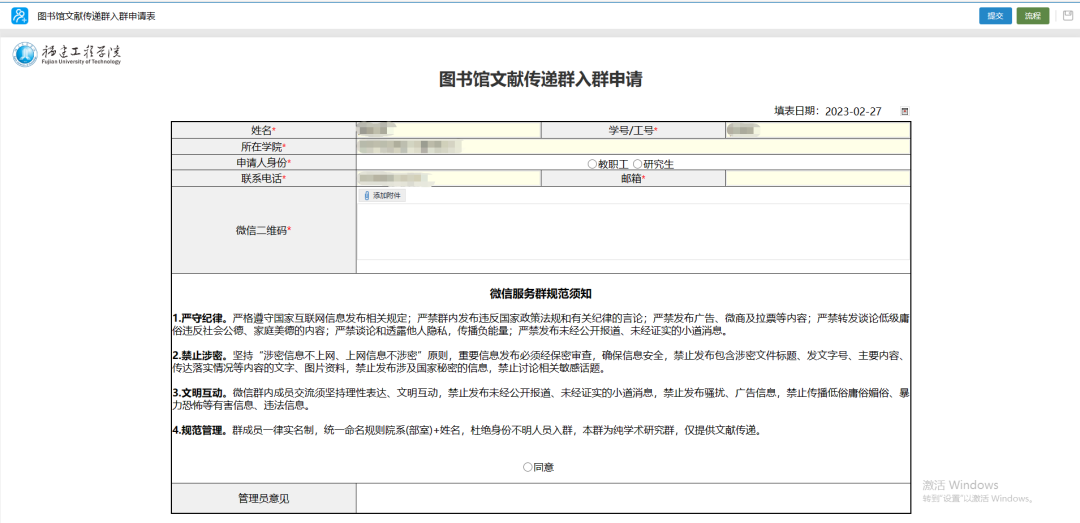Click the save (floppy disk) icon
Screen dimensions: 1080x523
(1068, 16)
